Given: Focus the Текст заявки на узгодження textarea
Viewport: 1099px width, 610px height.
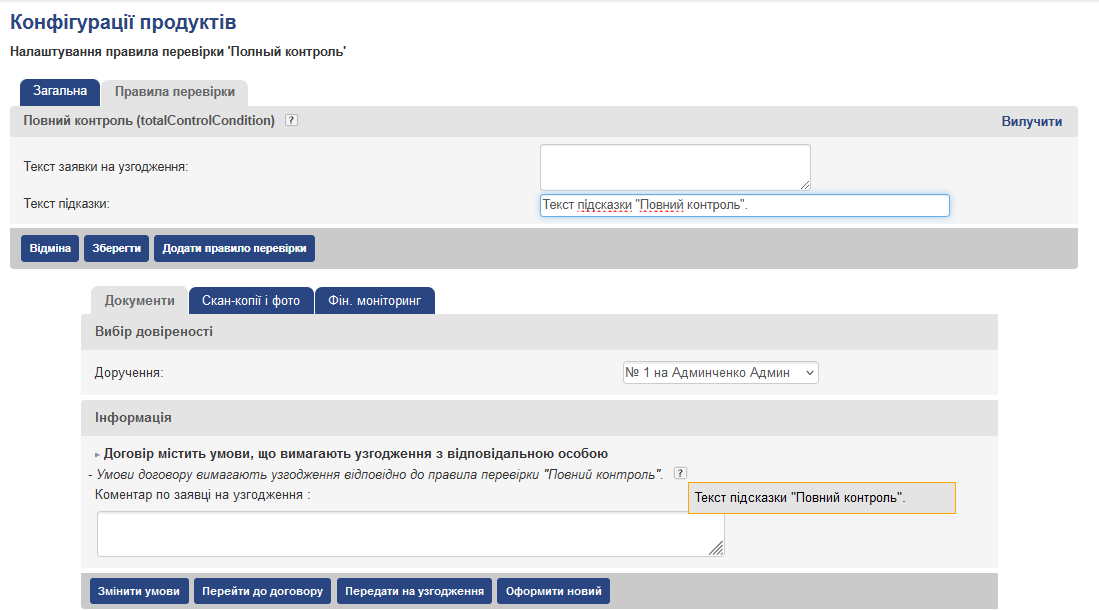Looking at the screenshot, I should coord(675,167).
